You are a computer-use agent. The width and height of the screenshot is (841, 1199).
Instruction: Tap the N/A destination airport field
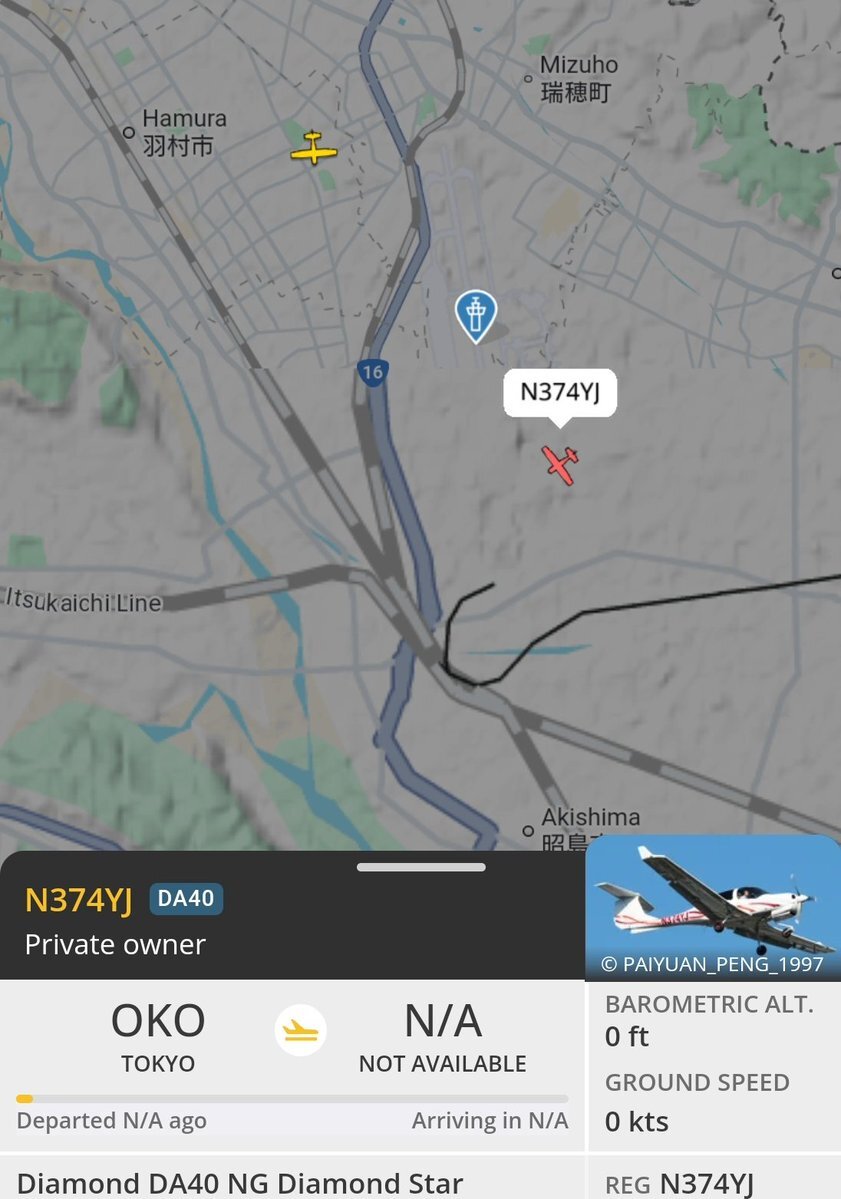(x=443, y=1036)
